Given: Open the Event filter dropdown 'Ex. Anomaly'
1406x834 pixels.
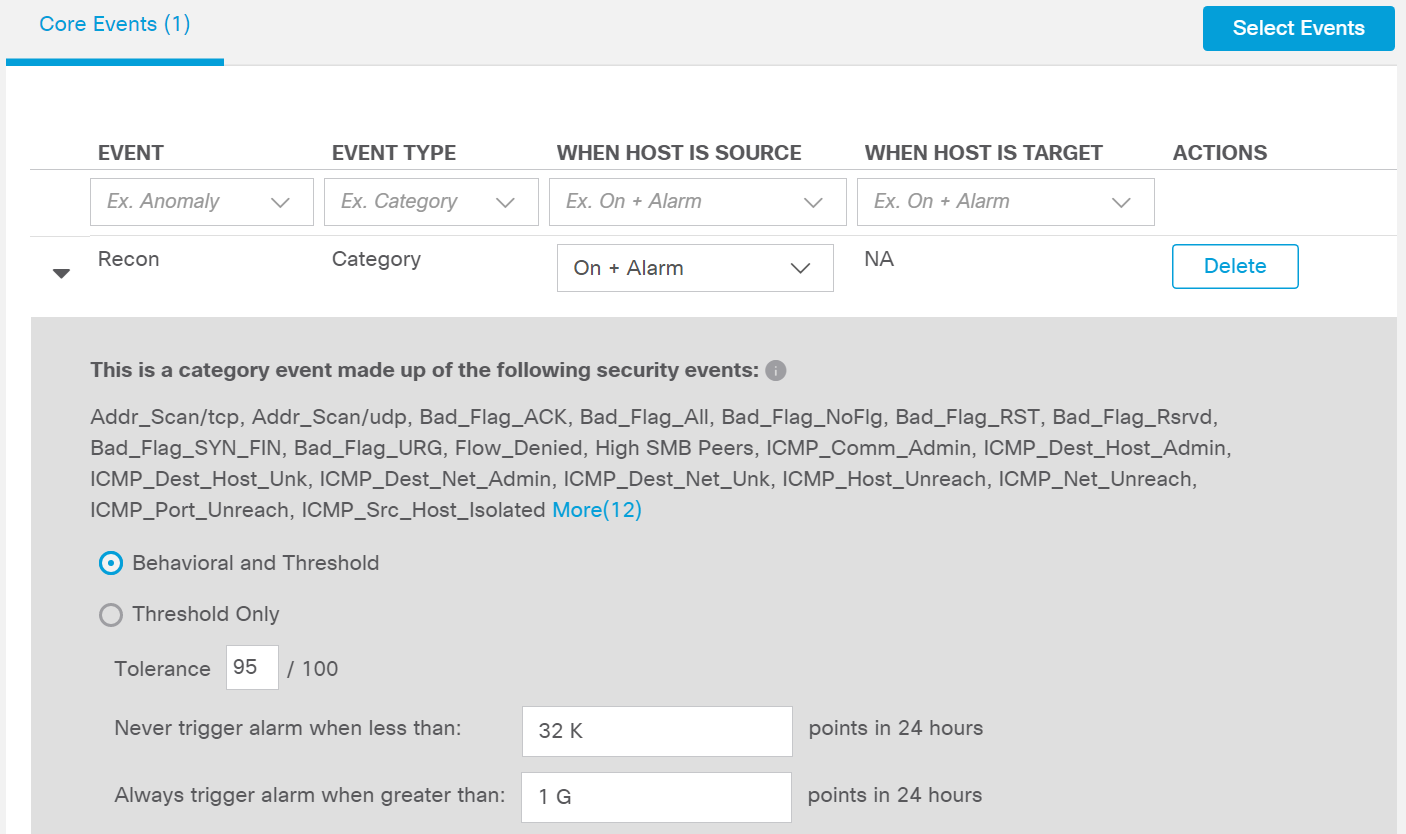Looking at the screenshot, I should tap(202, 202).
